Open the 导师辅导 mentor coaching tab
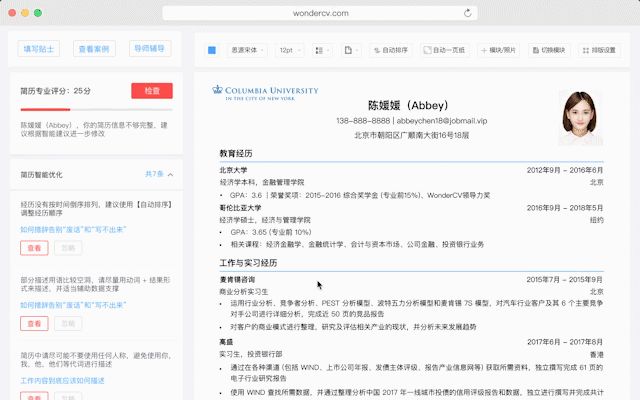Screen dimensions: 640x400 150,49
